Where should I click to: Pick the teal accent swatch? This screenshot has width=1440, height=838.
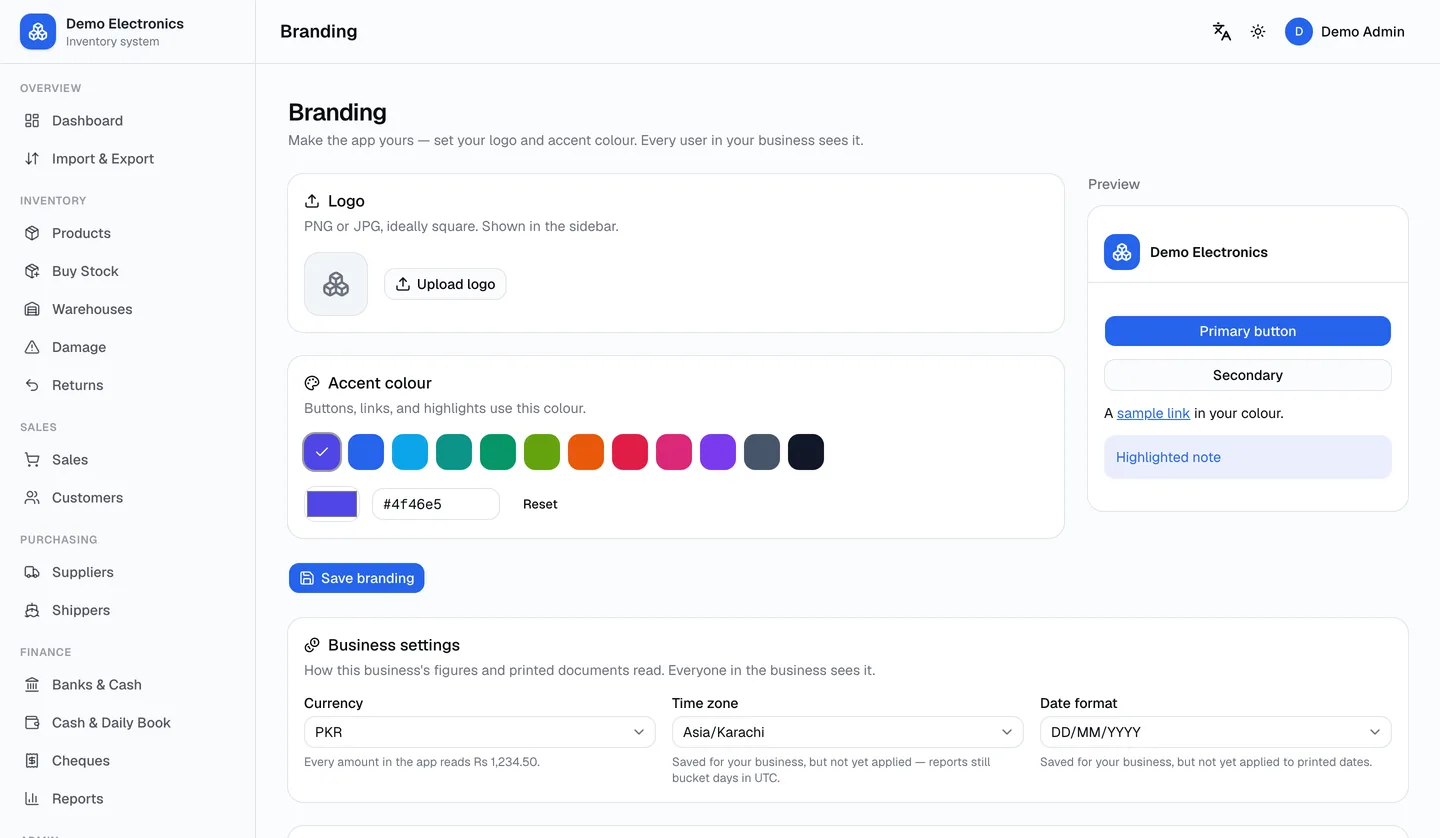pos(454,452)
